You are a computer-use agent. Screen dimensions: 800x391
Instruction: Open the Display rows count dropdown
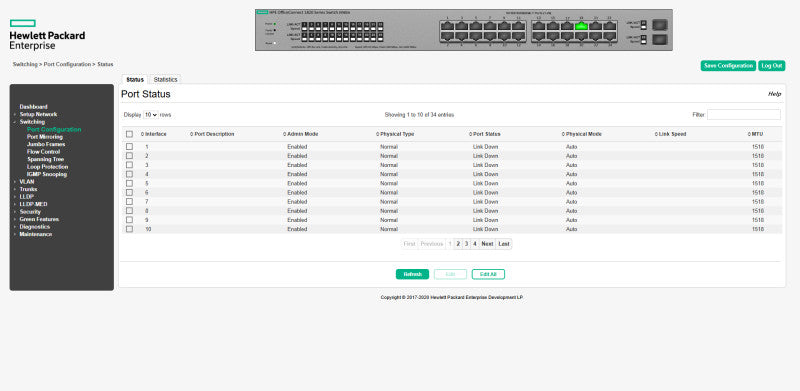coord(151,115)
